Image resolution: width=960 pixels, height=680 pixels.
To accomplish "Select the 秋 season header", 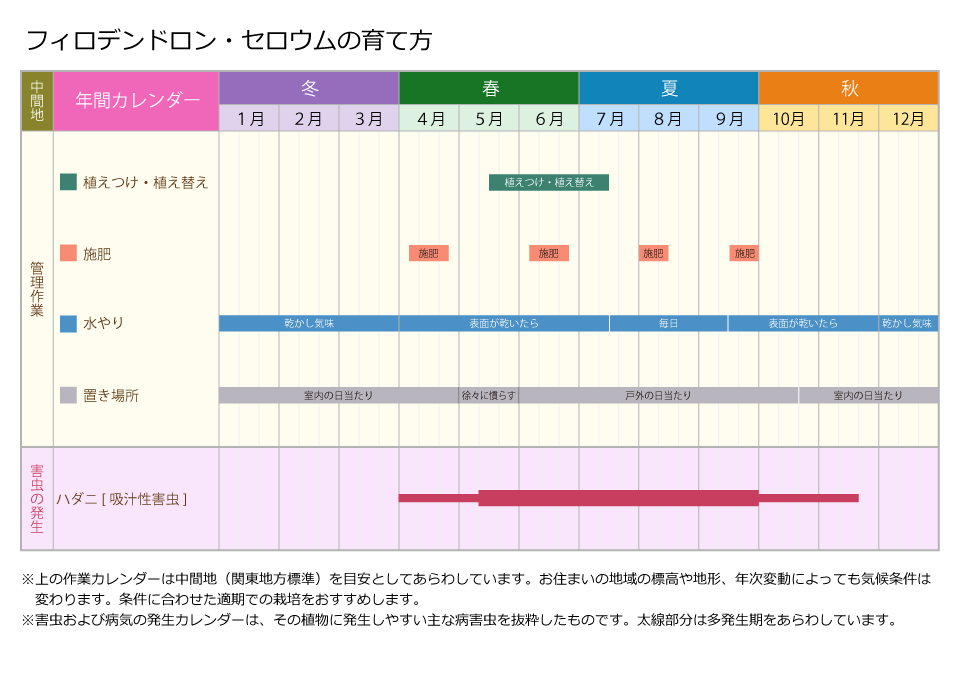I will point(849,88).
